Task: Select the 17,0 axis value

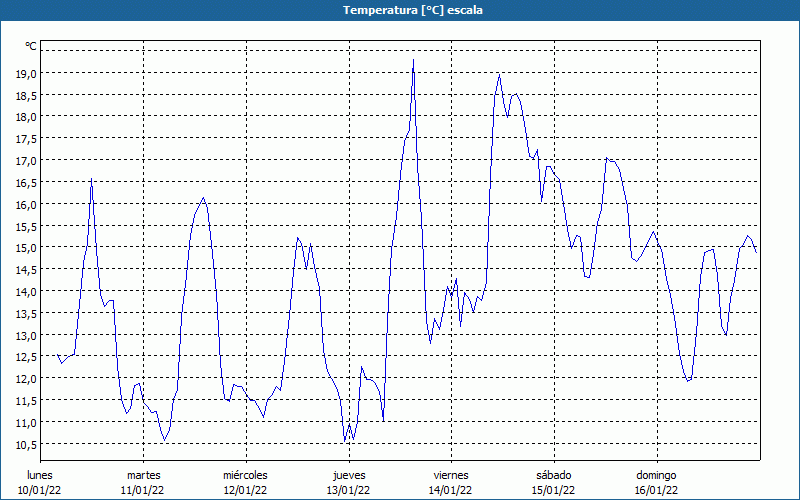Action: (x=27, y=161)
